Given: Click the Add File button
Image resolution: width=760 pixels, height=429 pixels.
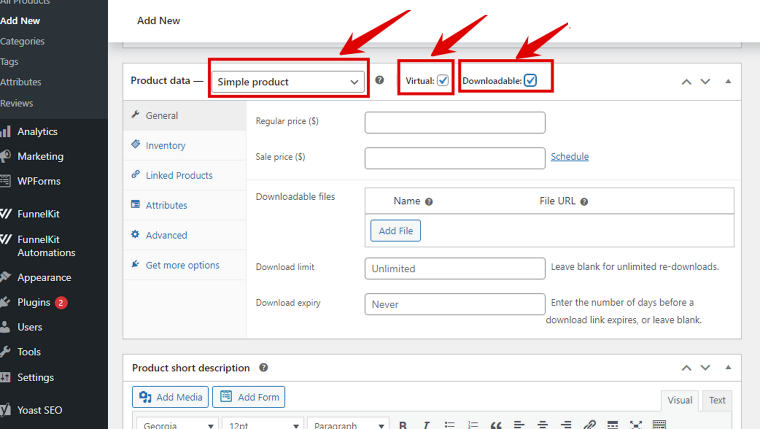Looking at the screenshot, I should tap(396, 231).
